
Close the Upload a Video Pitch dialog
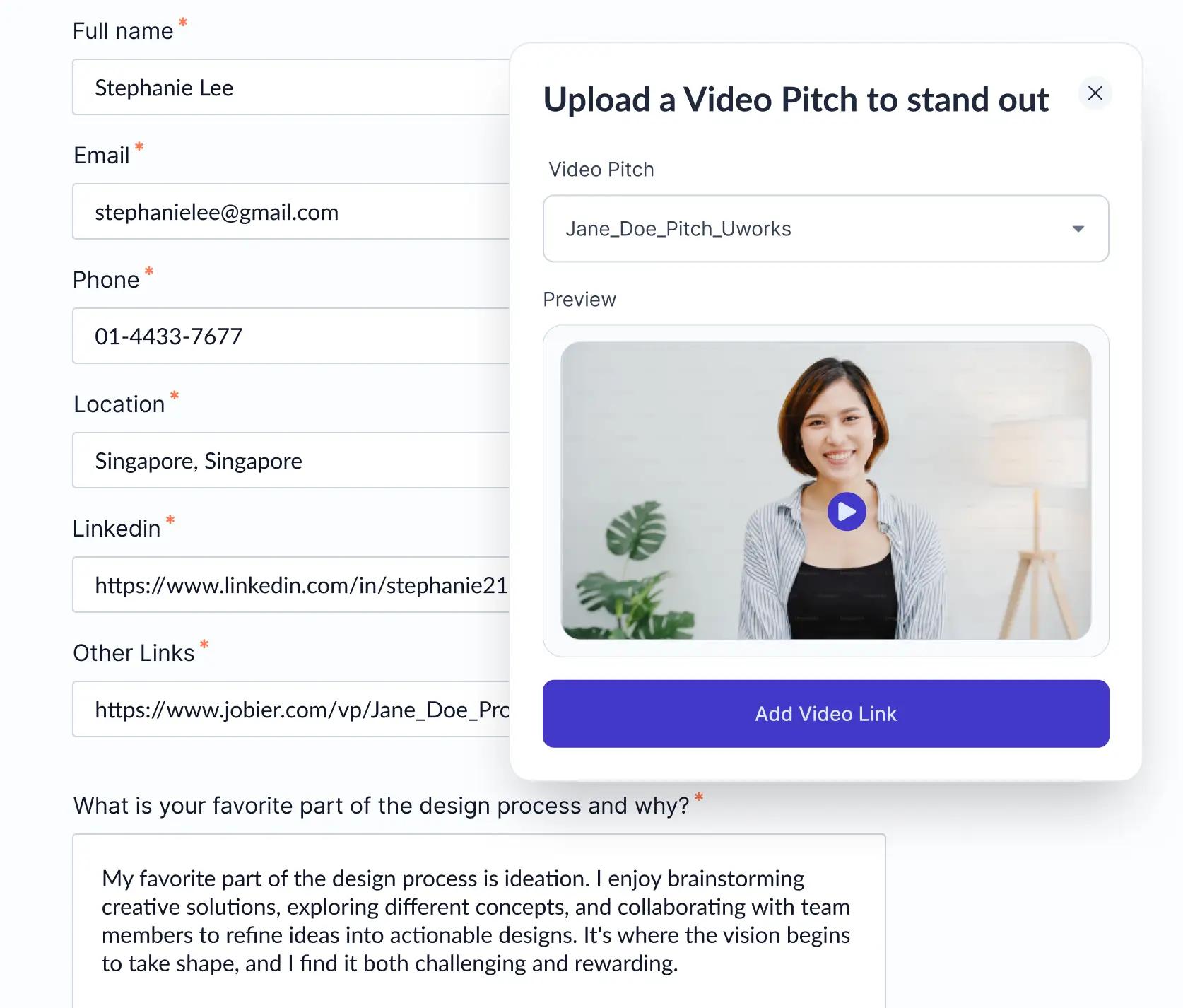[x=1095, y=93]
